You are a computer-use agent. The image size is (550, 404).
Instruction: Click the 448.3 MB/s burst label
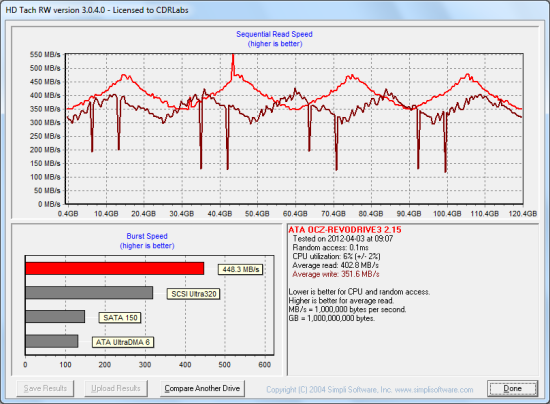[241, 269]
